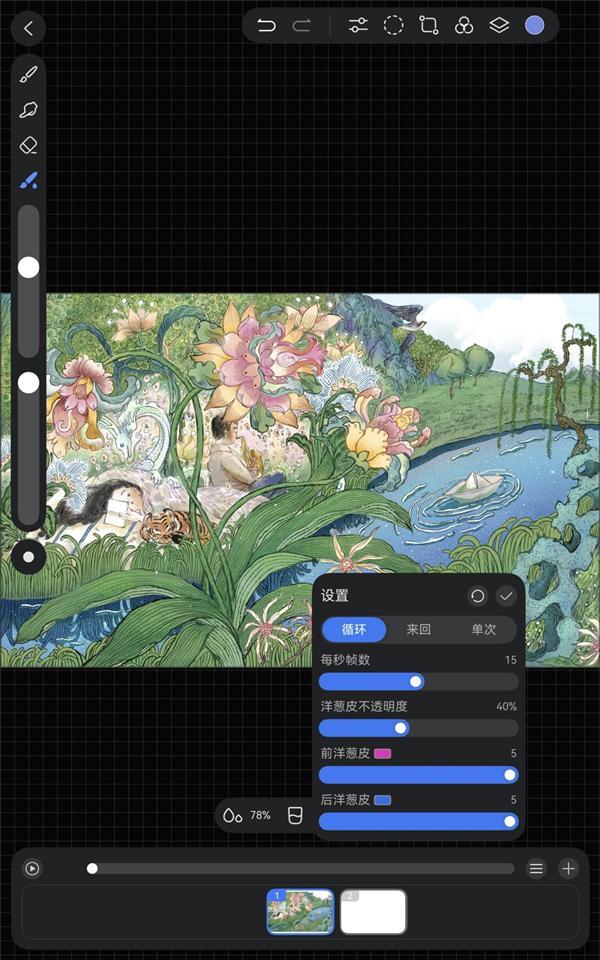Viewport: 600px width, 960px height.
Task: Open the timeline menu list icon
Action: [536, 869]
